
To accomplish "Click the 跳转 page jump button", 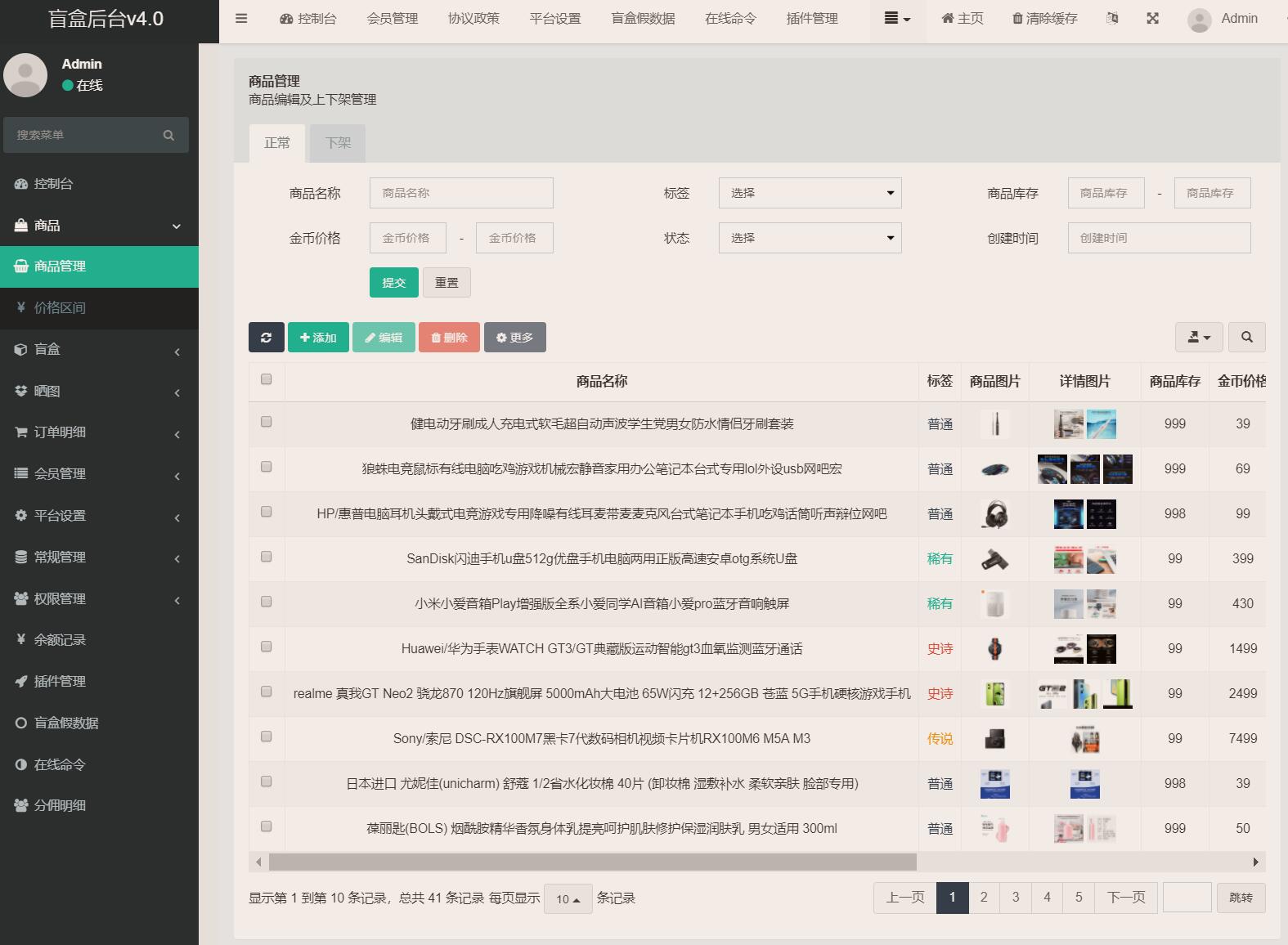I will (1241, 897).
